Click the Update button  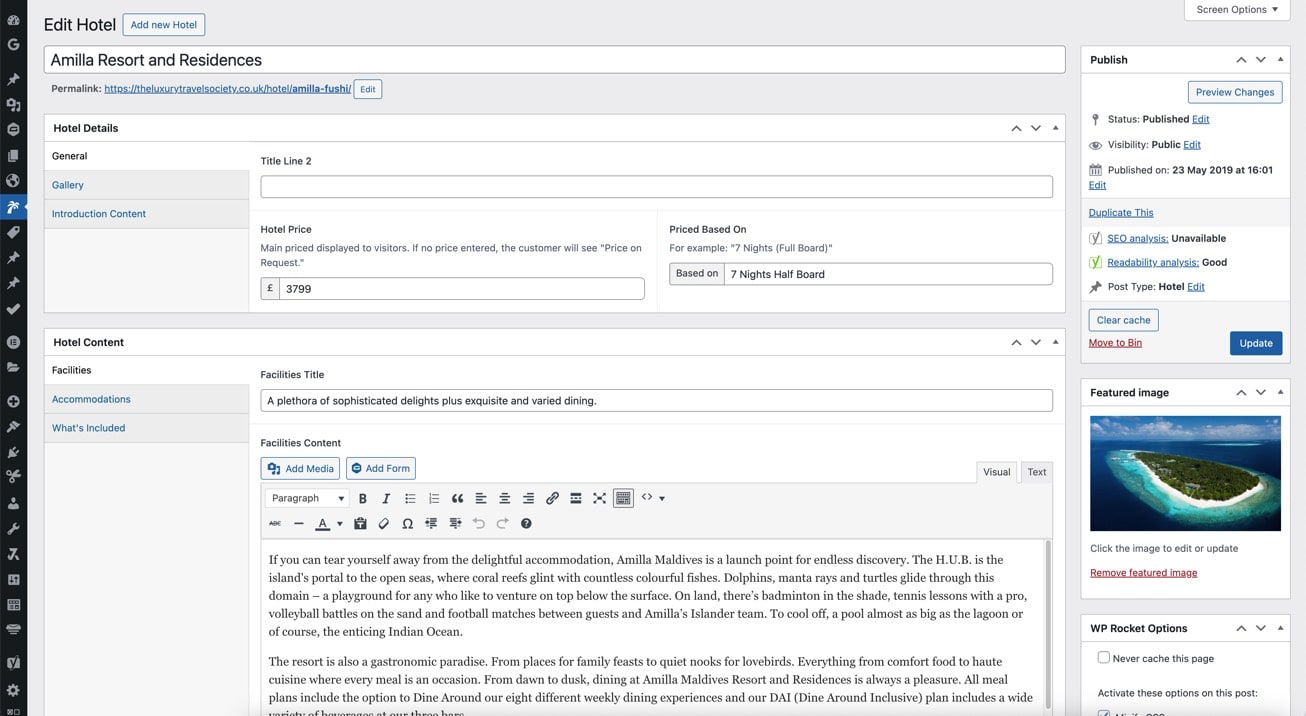[x=1256, y=343]
